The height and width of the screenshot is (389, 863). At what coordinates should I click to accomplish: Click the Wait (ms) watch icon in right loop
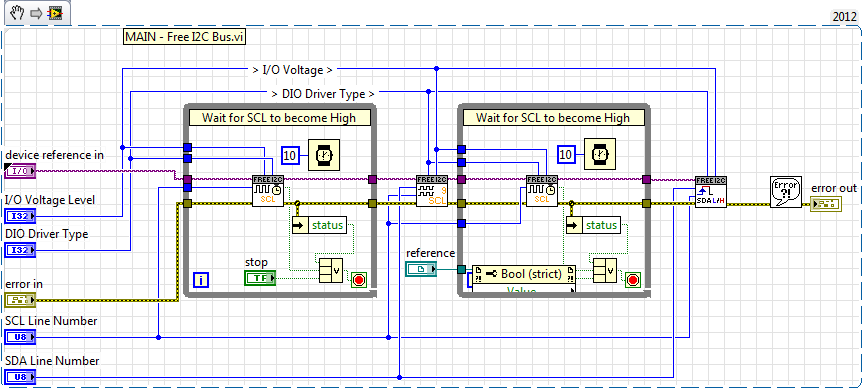coord(599,155)
